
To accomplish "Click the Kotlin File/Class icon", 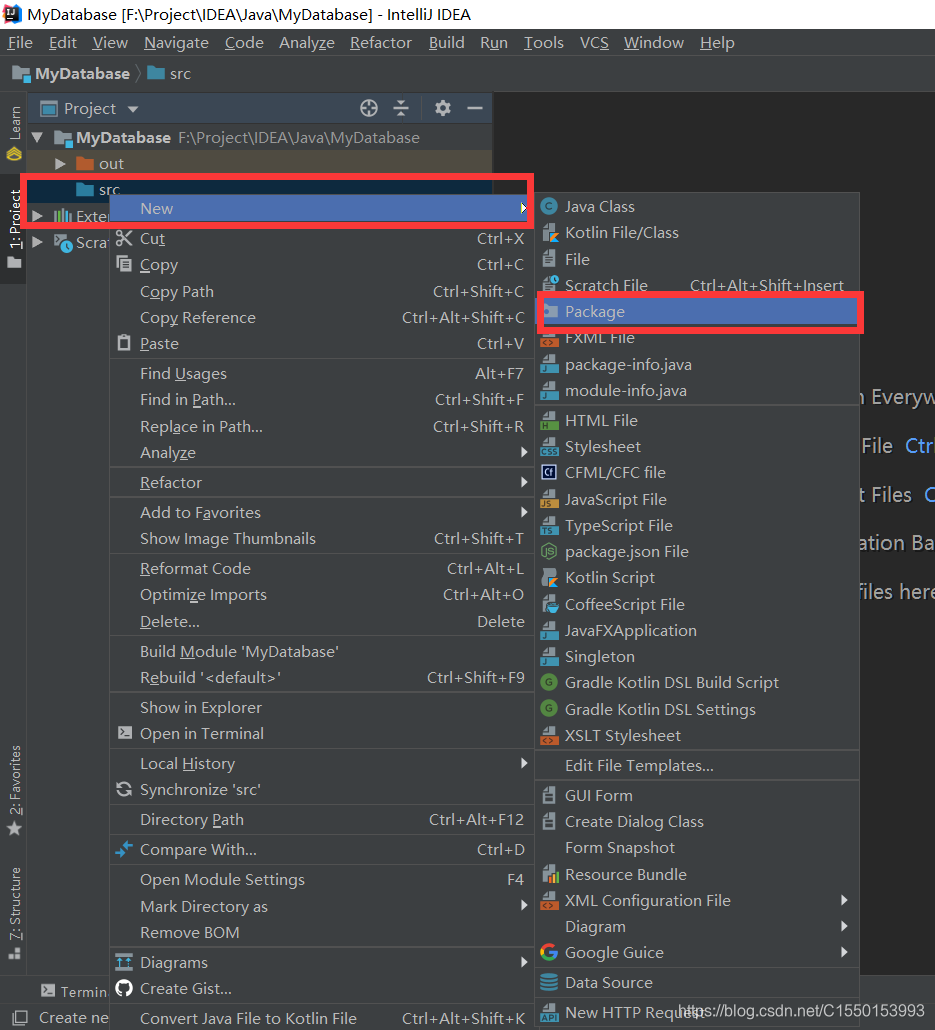I will (549, 233).
